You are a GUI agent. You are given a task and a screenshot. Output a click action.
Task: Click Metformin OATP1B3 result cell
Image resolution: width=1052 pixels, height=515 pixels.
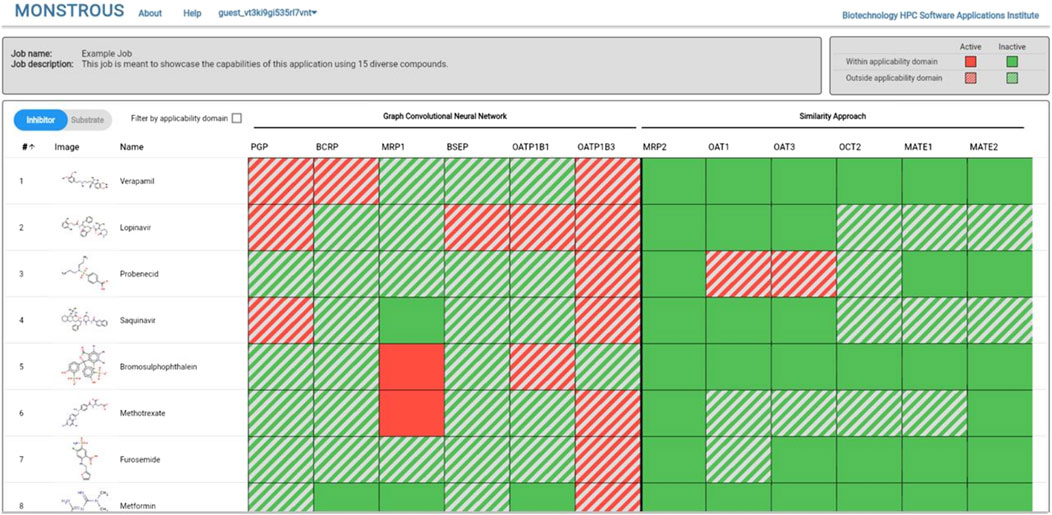608,498
